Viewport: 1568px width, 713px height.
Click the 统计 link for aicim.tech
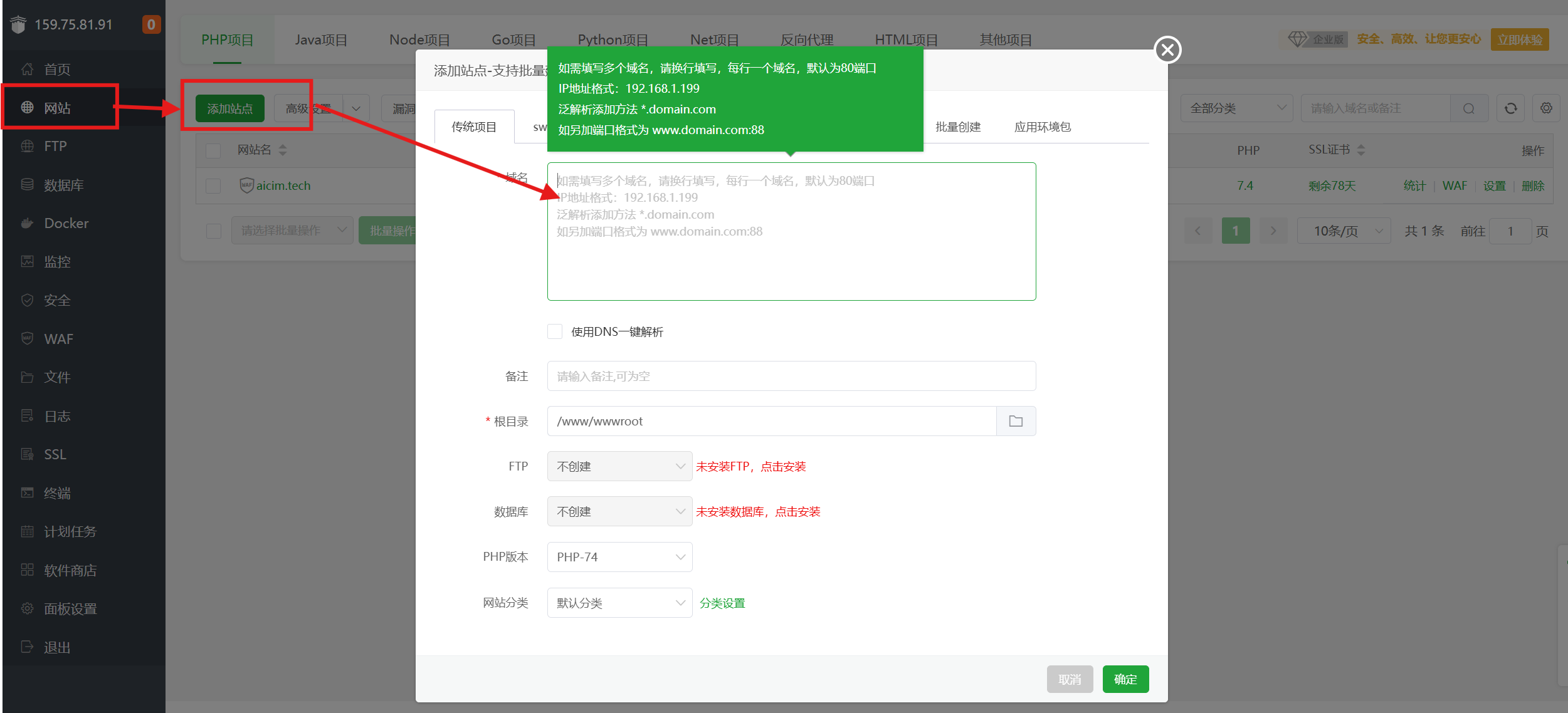coord(1414,185)
